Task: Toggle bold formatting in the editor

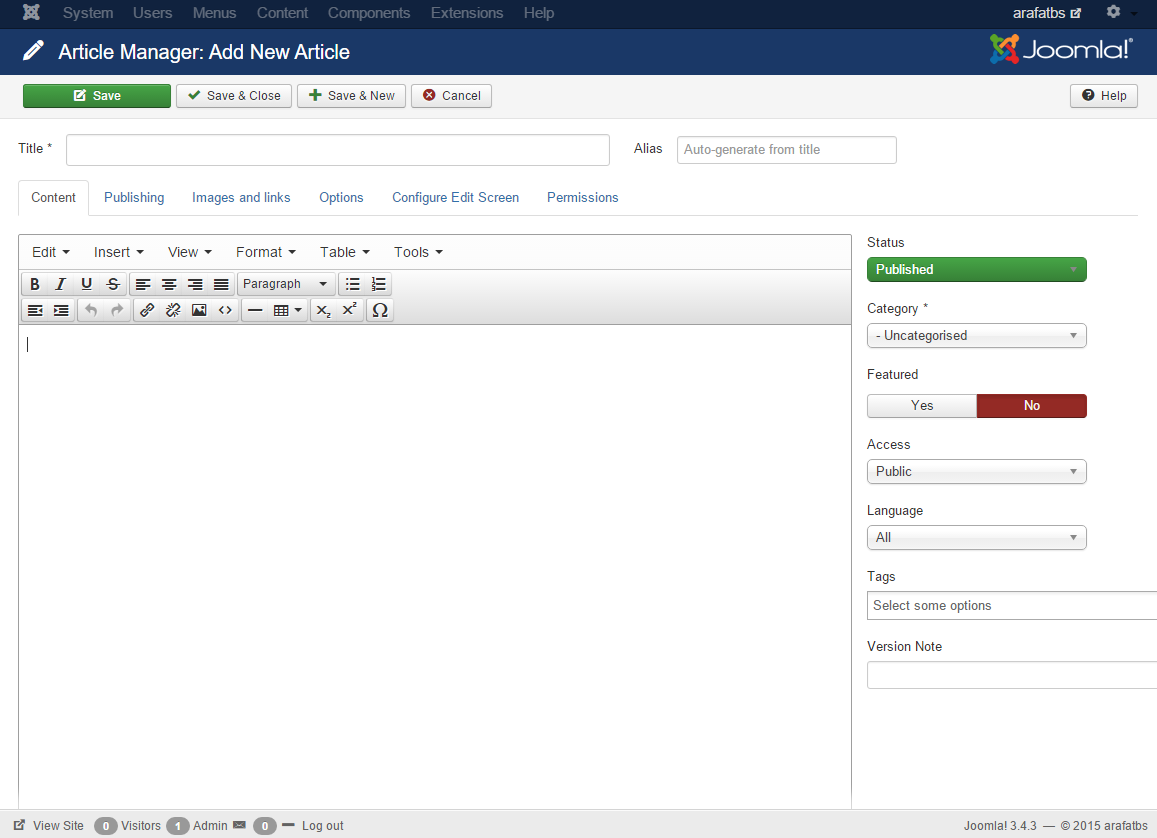Action: [35, 284]
